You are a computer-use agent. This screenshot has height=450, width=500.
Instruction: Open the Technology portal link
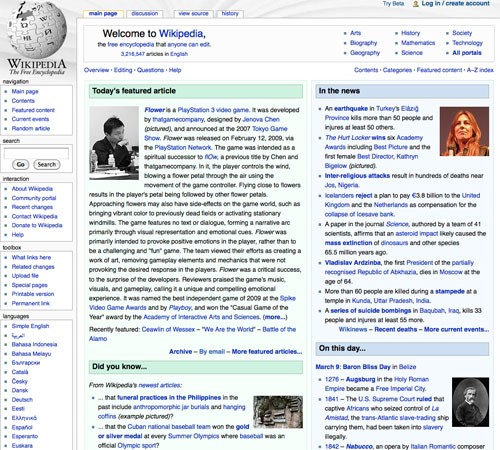tap(467, 43)
